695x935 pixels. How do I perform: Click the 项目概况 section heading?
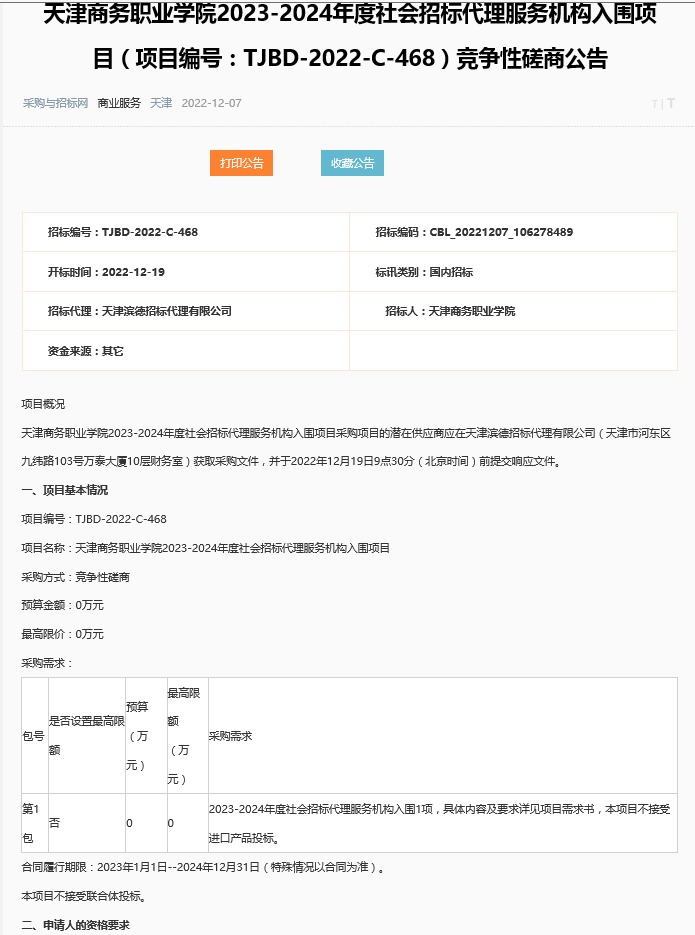pyautogui.click(x=43, y=404)
